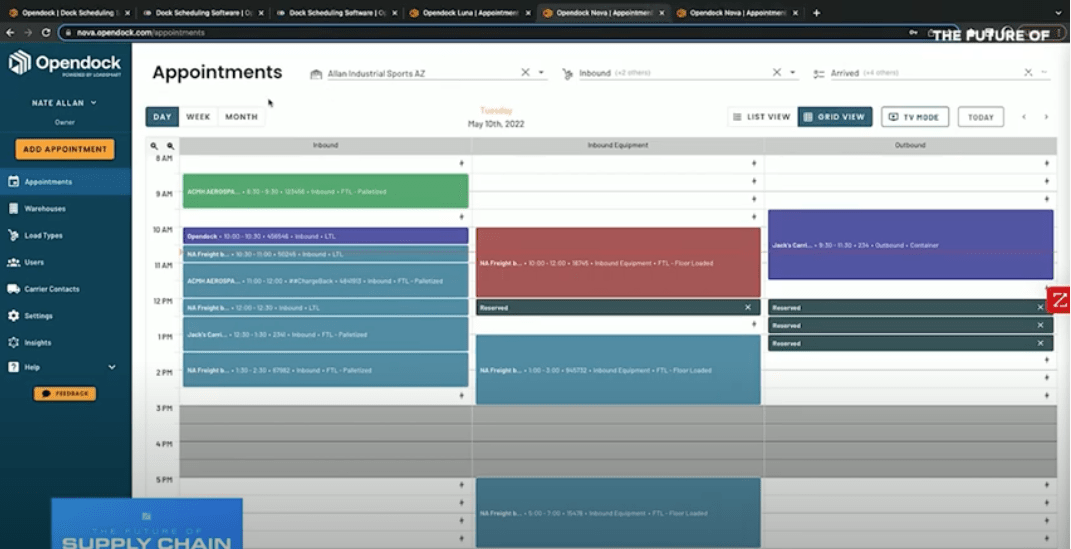The width and height of the screenshot is (1071, 549).
Task: Open Jack's Carri 9:30-11:30 Outbound appointment
Action: pos(910,244)
